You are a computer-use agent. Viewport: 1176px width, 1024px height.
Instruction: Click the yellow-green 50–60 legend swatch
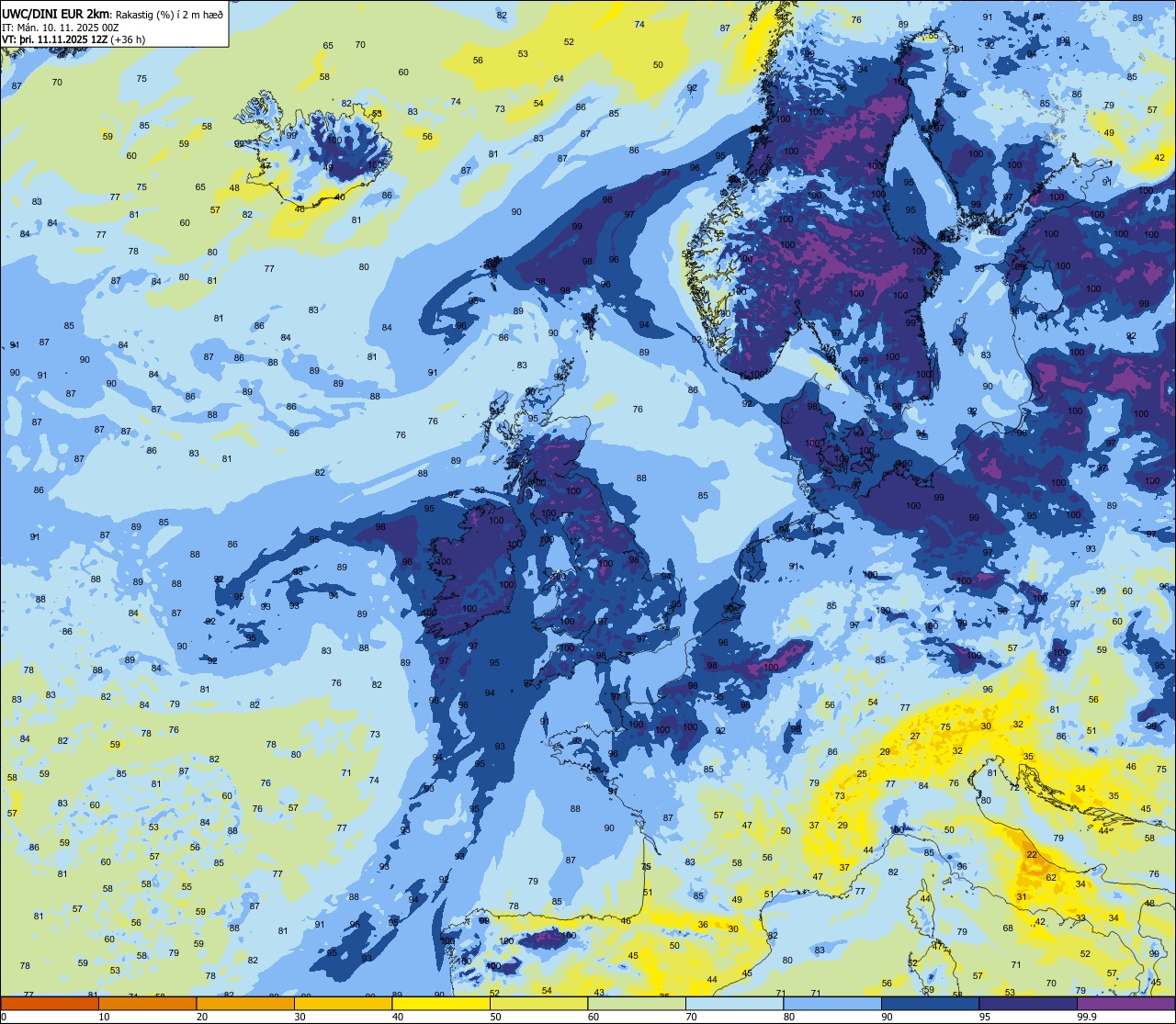pyautogui.click(x=538, y=1004)
